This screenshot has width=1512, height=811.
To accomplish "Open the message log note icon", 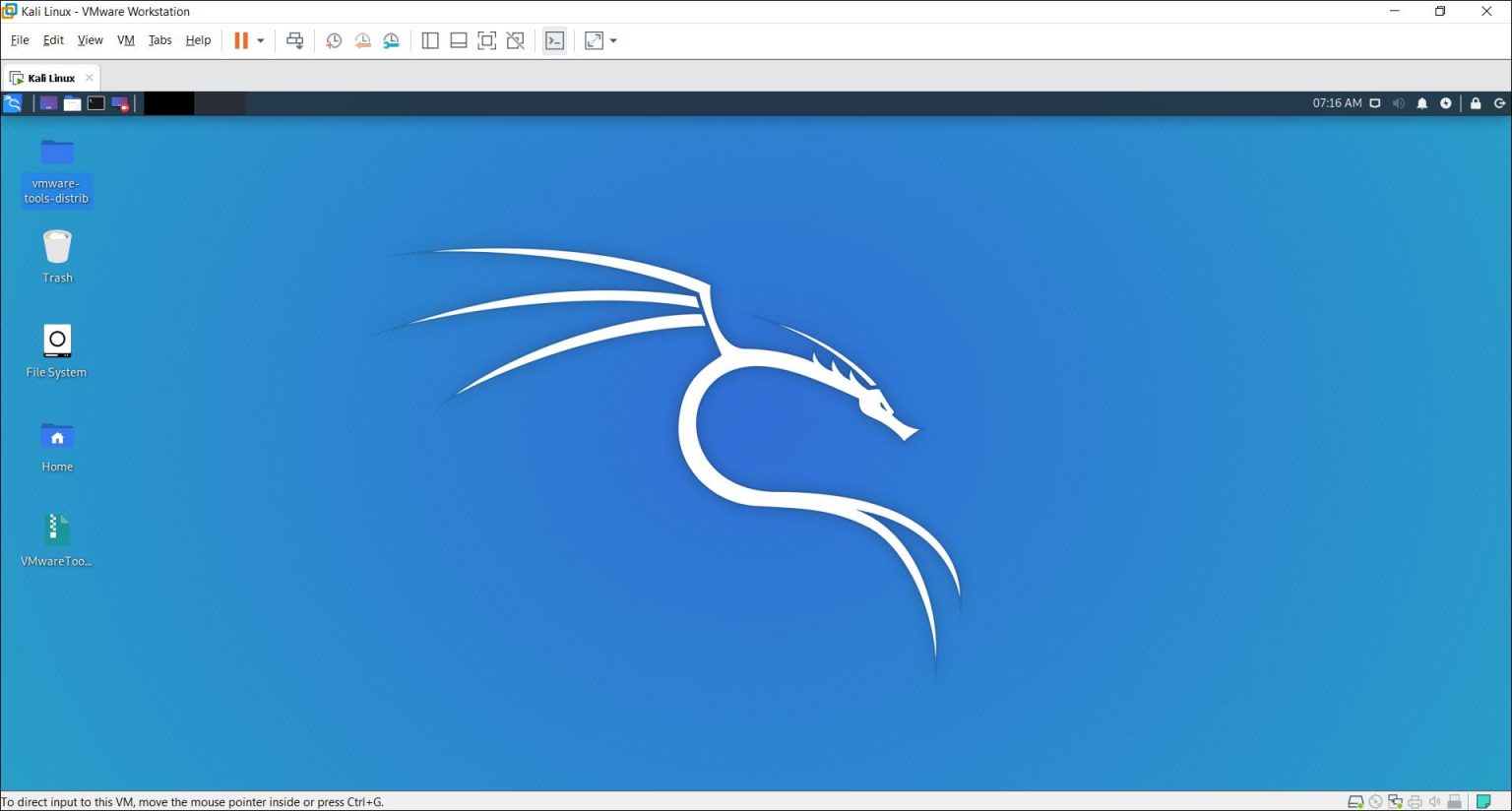I will pos(1483,802).
